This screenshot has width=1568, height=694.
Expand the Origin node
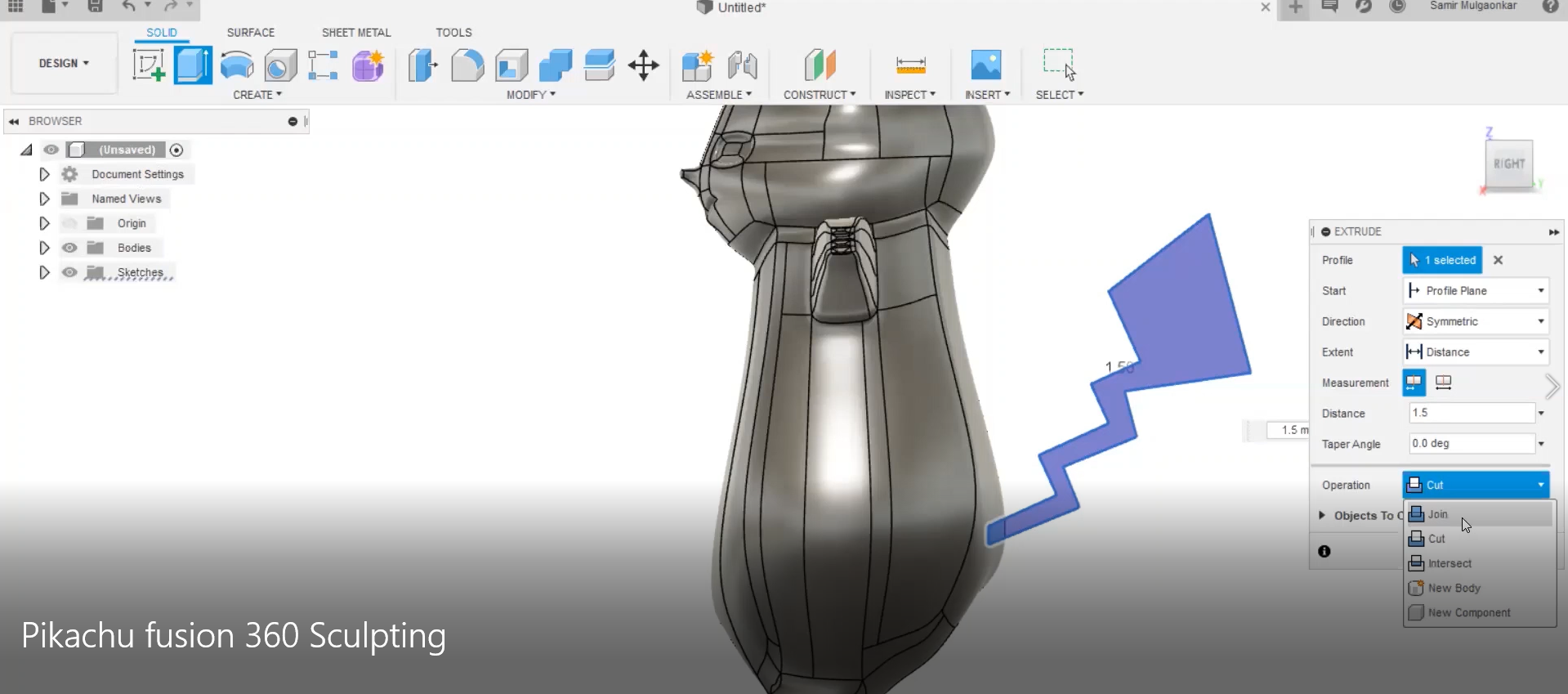click(x=44, y=223)
